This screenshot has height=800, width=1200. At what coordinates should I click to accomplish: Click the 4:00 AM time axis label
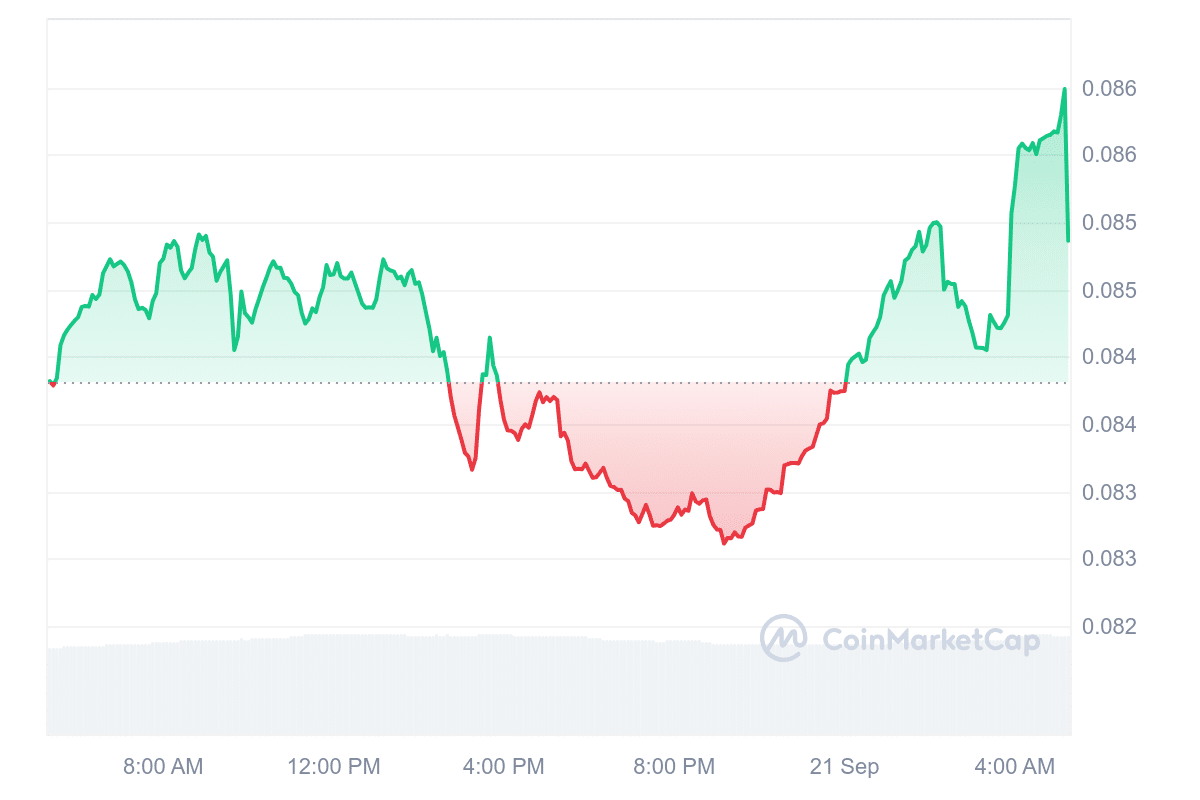pyautogui.click(x=1015, y=767)
